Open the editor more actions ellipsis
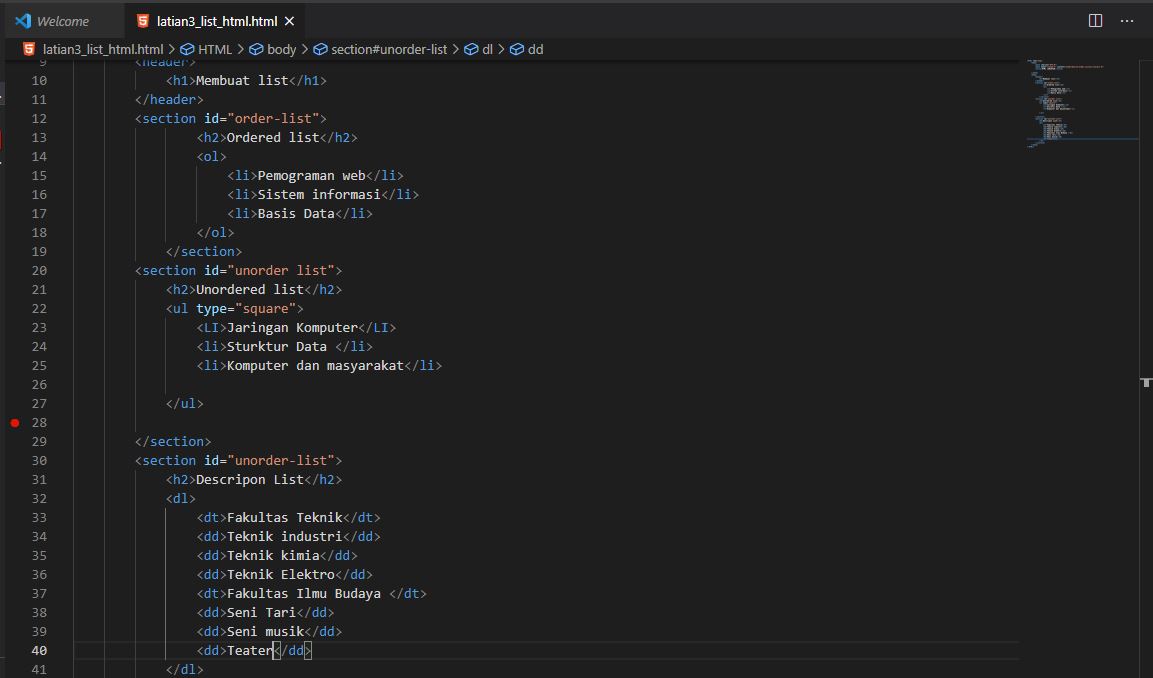The image size is (1153, 678). point(1127,21)
